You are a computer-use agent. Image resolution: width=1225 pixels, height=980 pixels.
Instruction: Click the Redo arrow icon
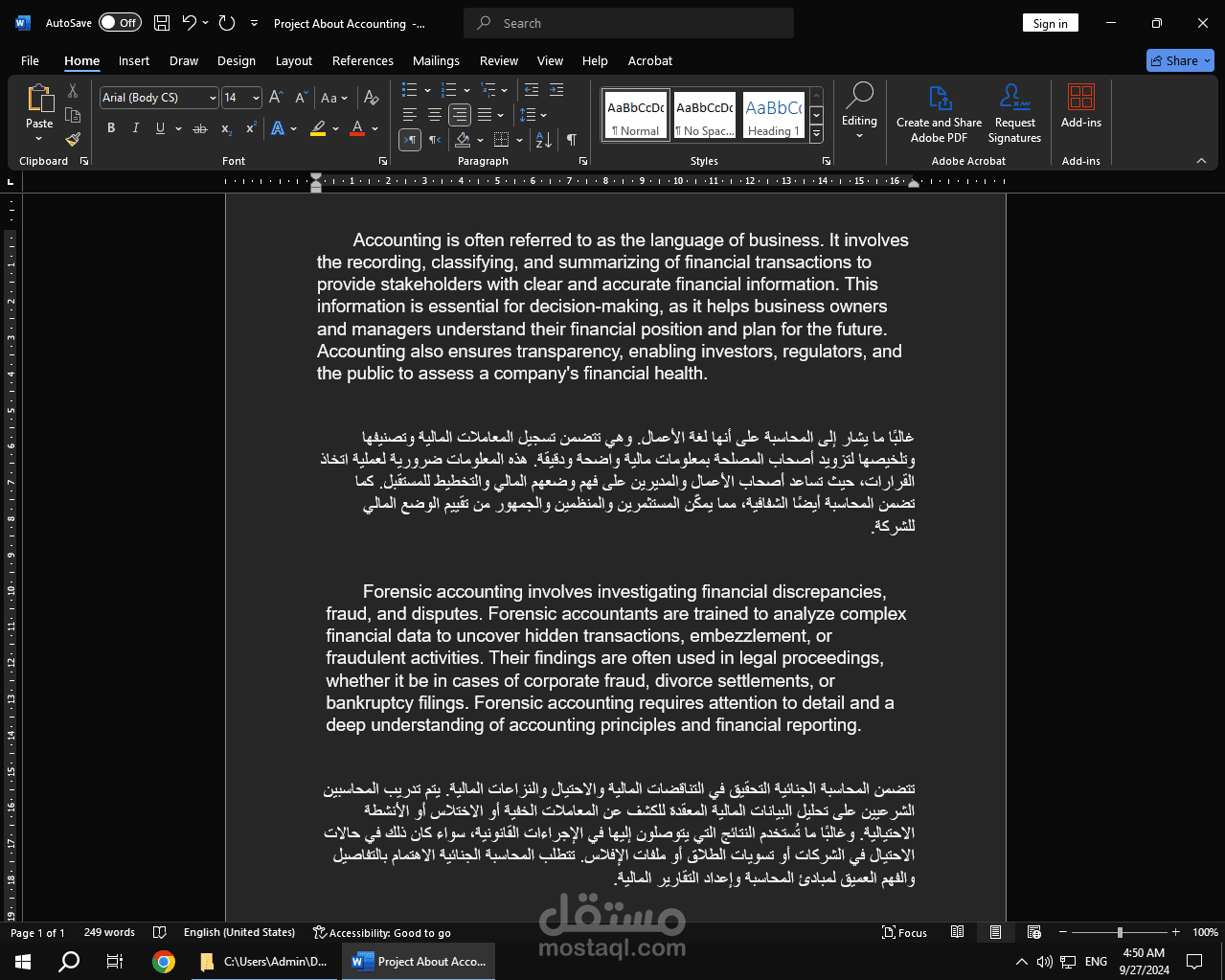[x=226, y=23]
